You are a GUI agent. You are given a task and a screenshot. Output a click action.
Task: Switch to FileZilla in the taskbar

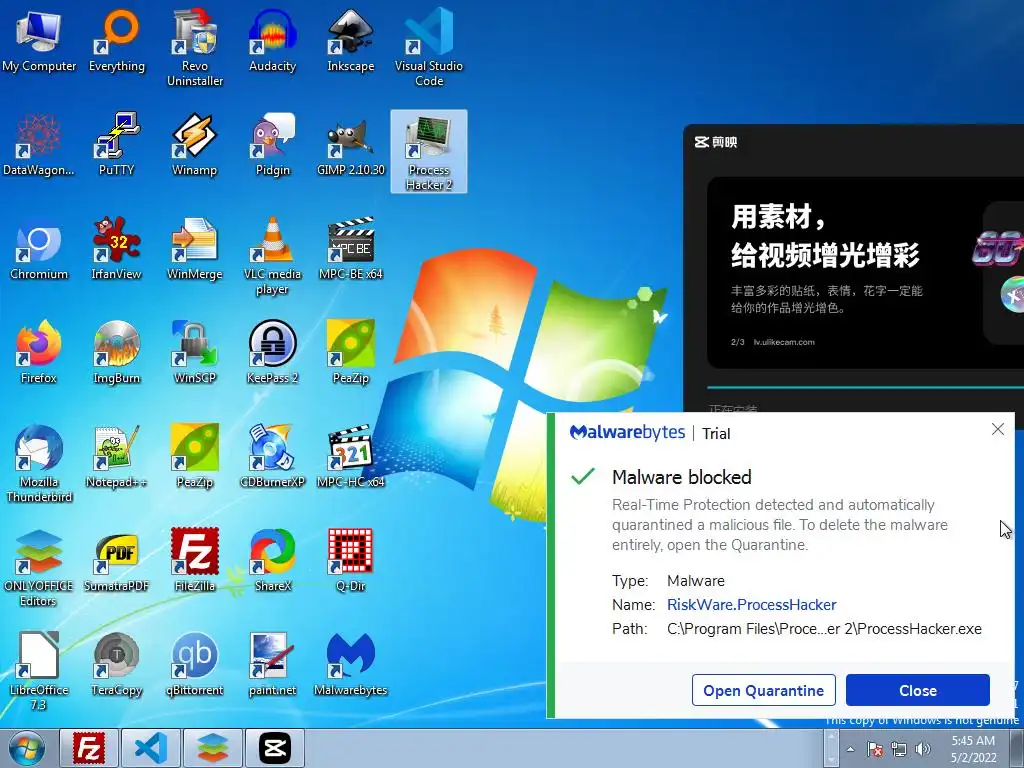click(x=89, y=748)
